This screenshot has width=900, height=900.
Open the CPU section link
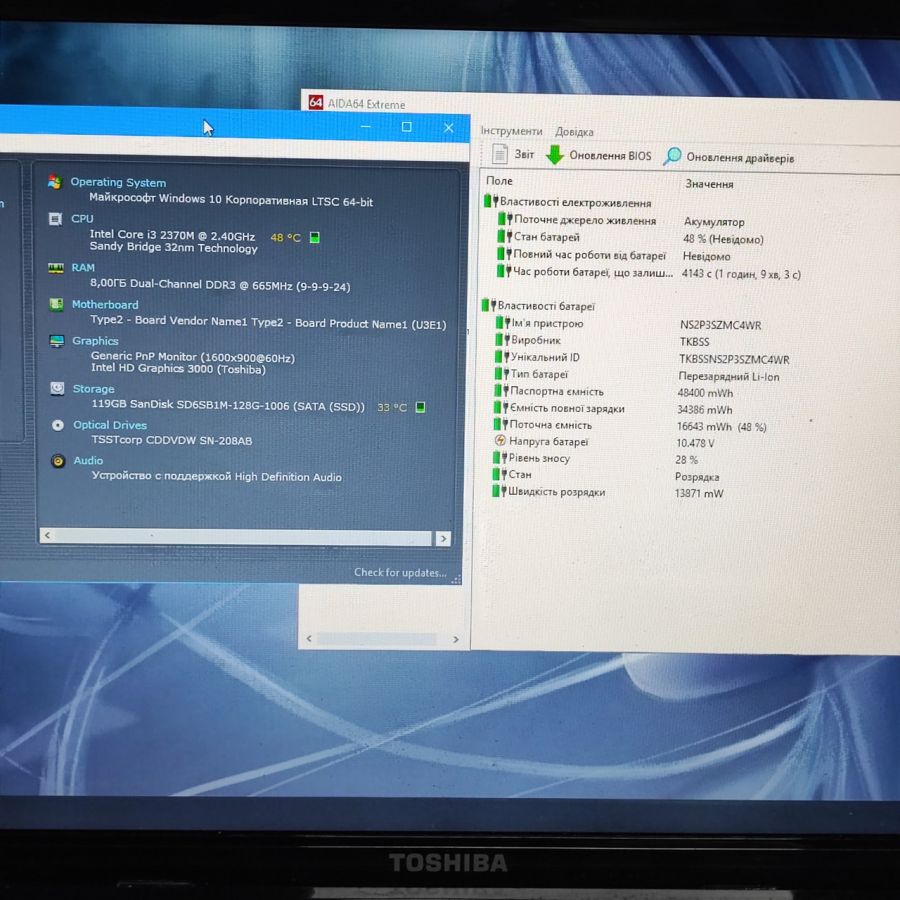82,219
